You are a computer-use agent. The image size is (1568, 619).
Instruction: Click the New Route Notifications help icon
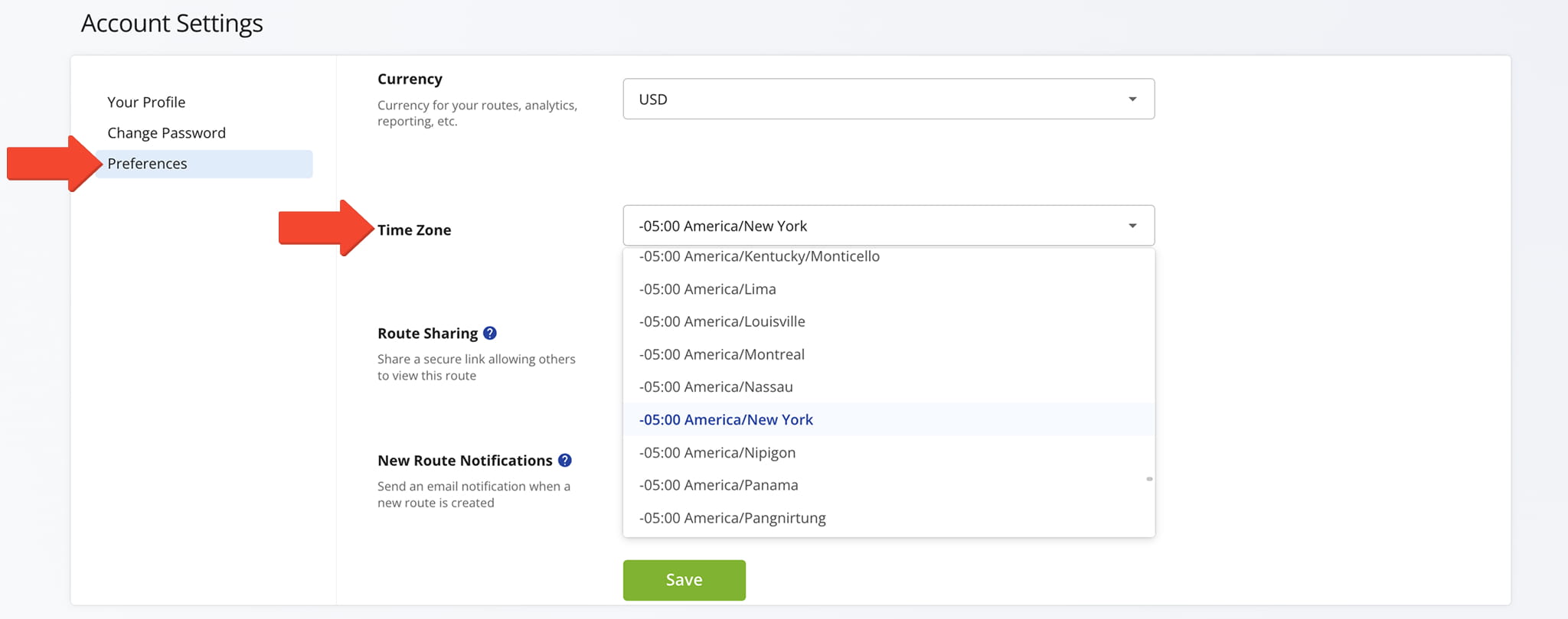[565, 460]
